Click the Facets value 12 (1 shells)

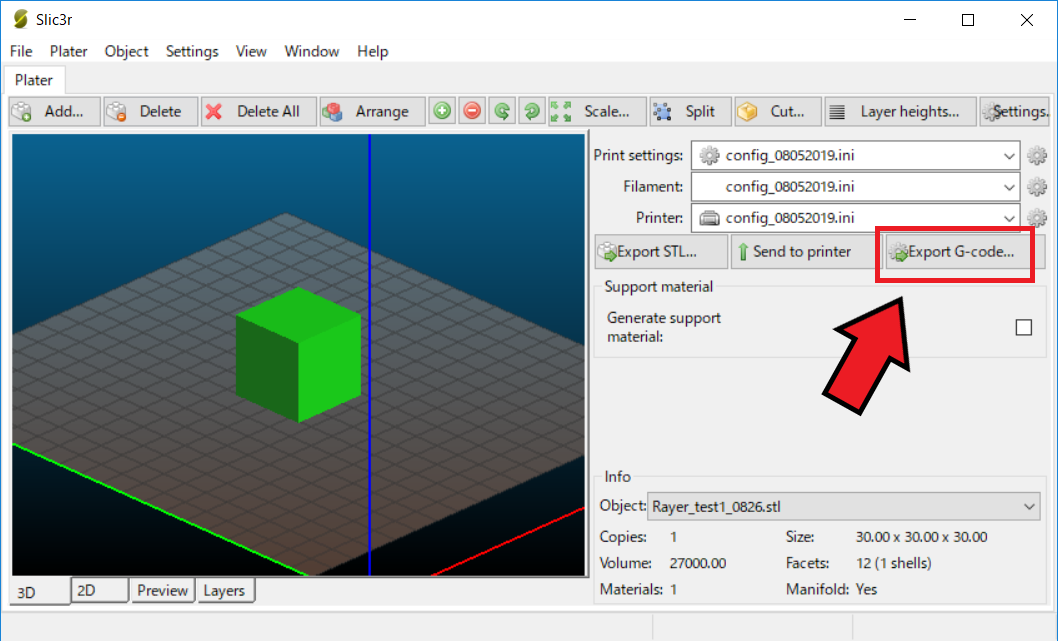coord(893,563)
